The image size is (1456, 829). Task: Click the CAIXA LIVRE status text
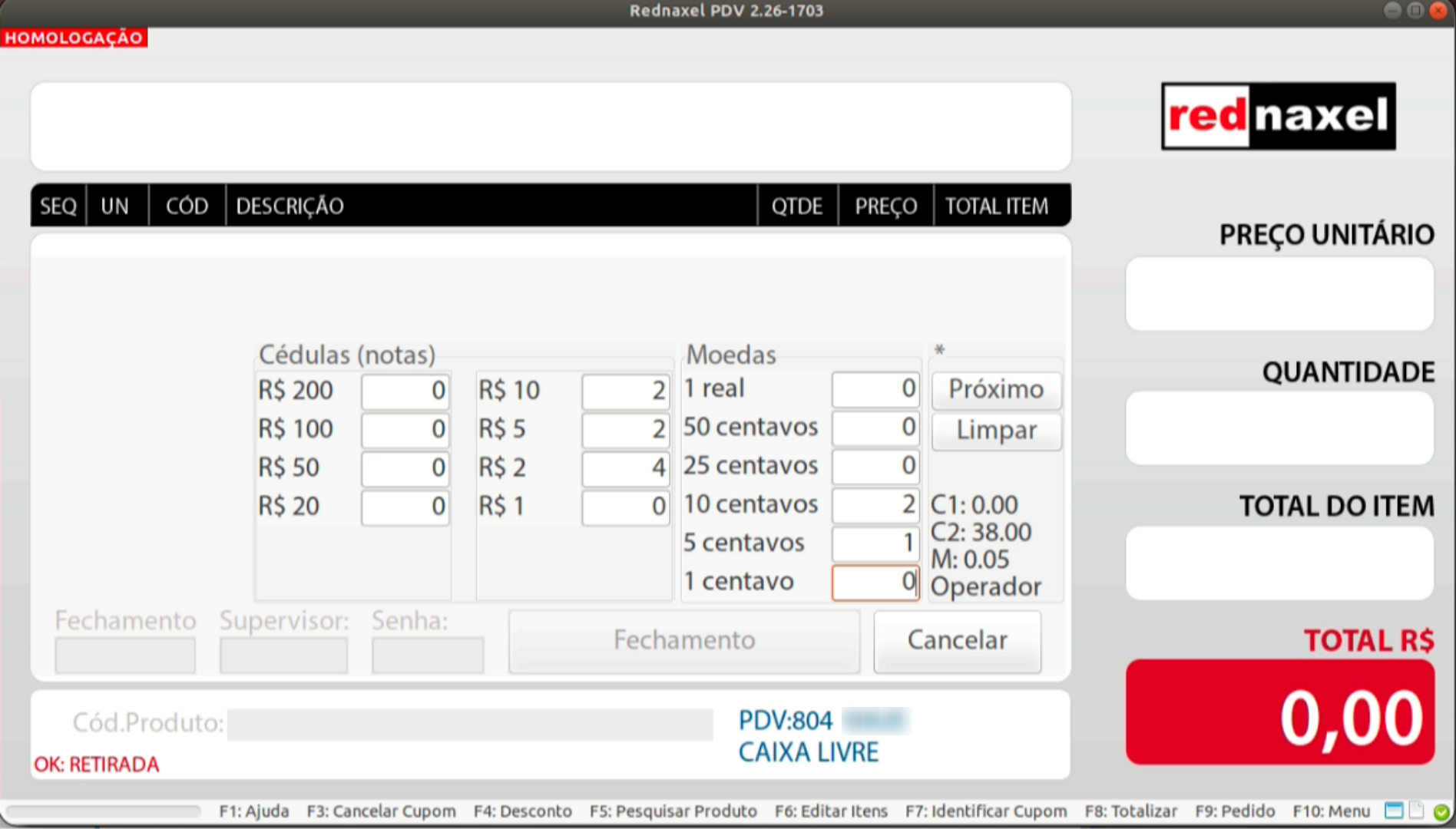(809, 752)
